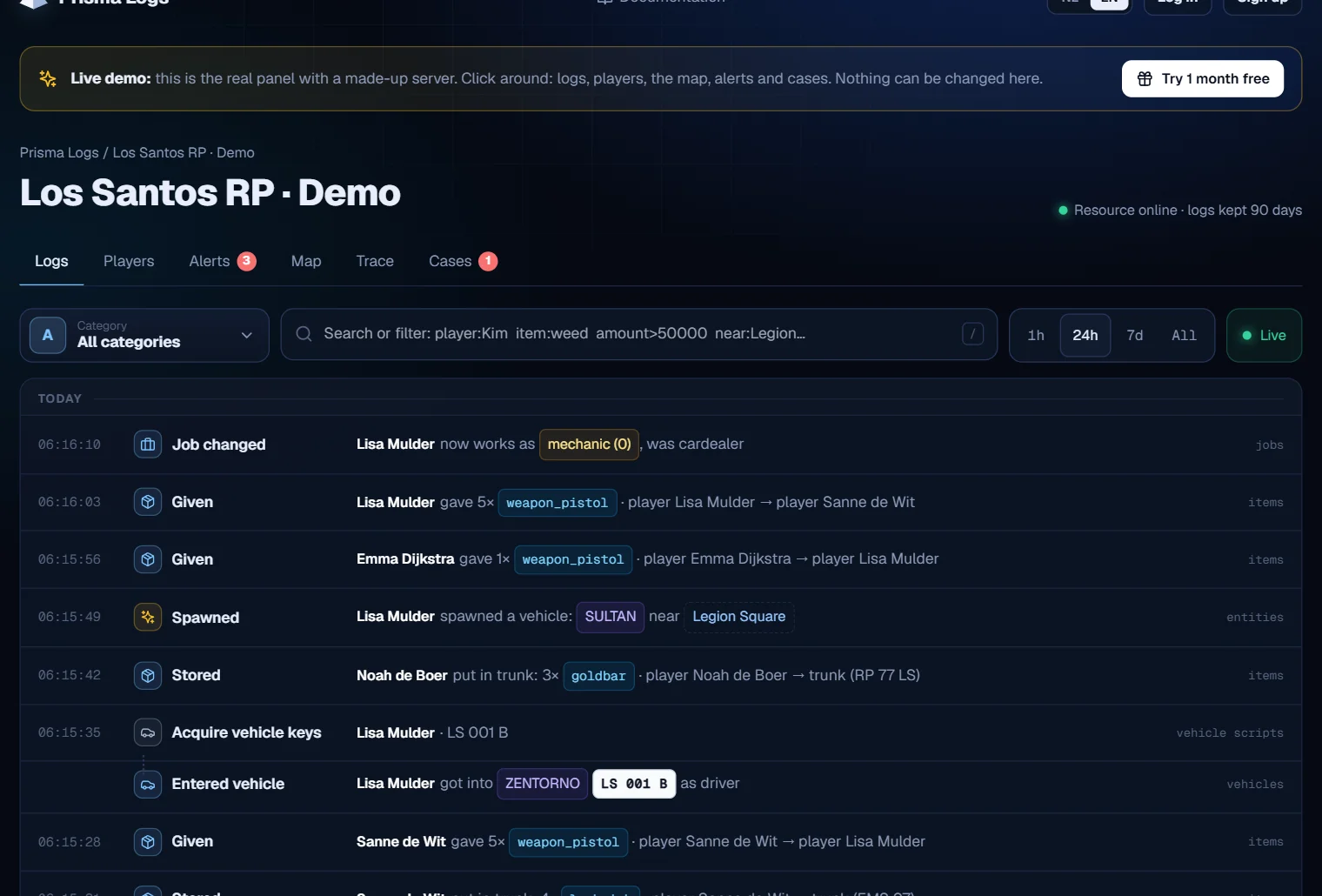Click the car icon for Acquire vehicle keys
The width and height of the screenshot is (1322, 896).
[148, 732]
